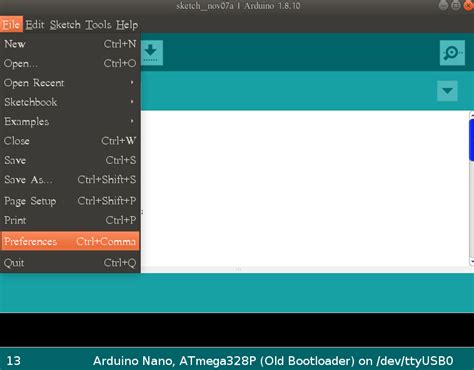Expand the Examples submenu
This screenshot has height=370, width=474.
(70, 121)
